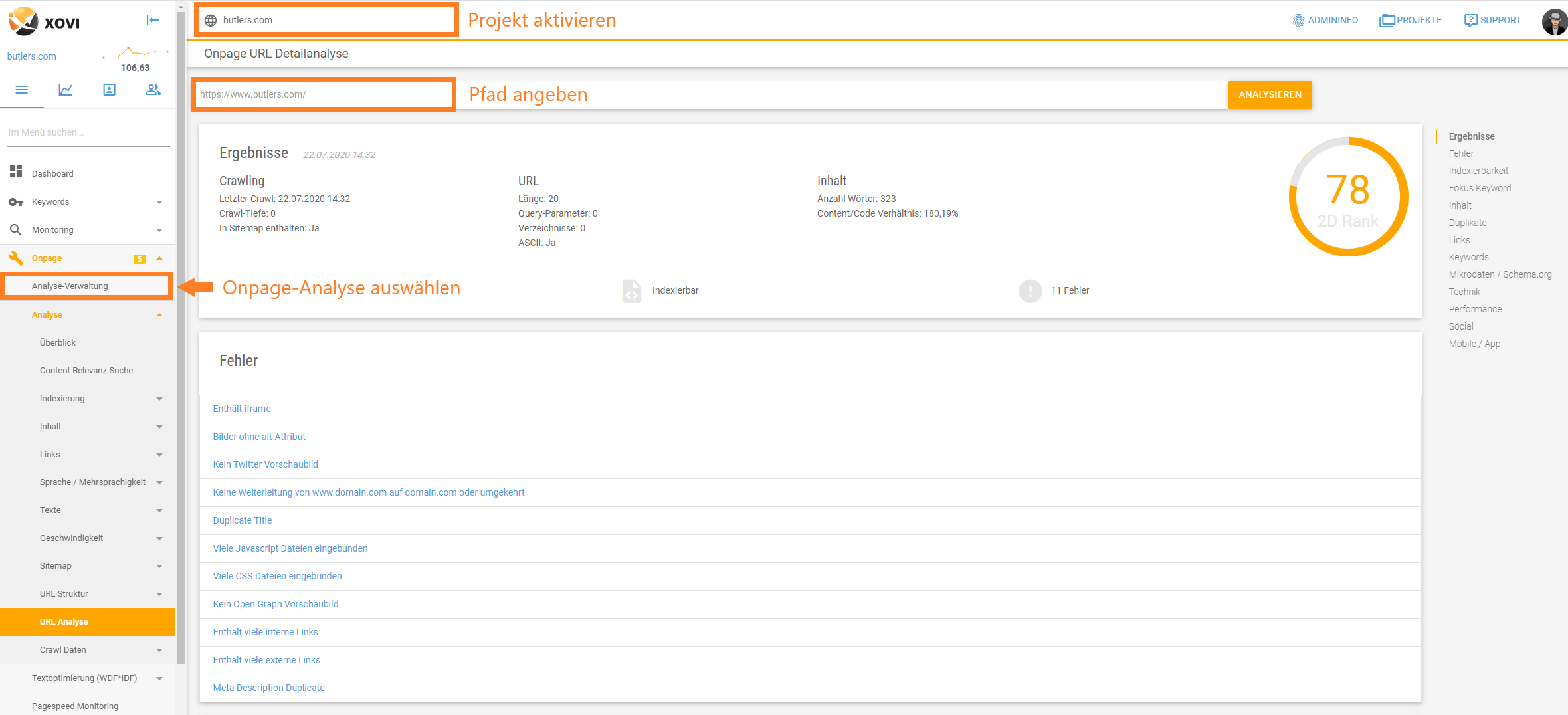Viewport: 1568px width, 715px height.
Task: Open the Überblick menu item
Action: tap(88, 343)
